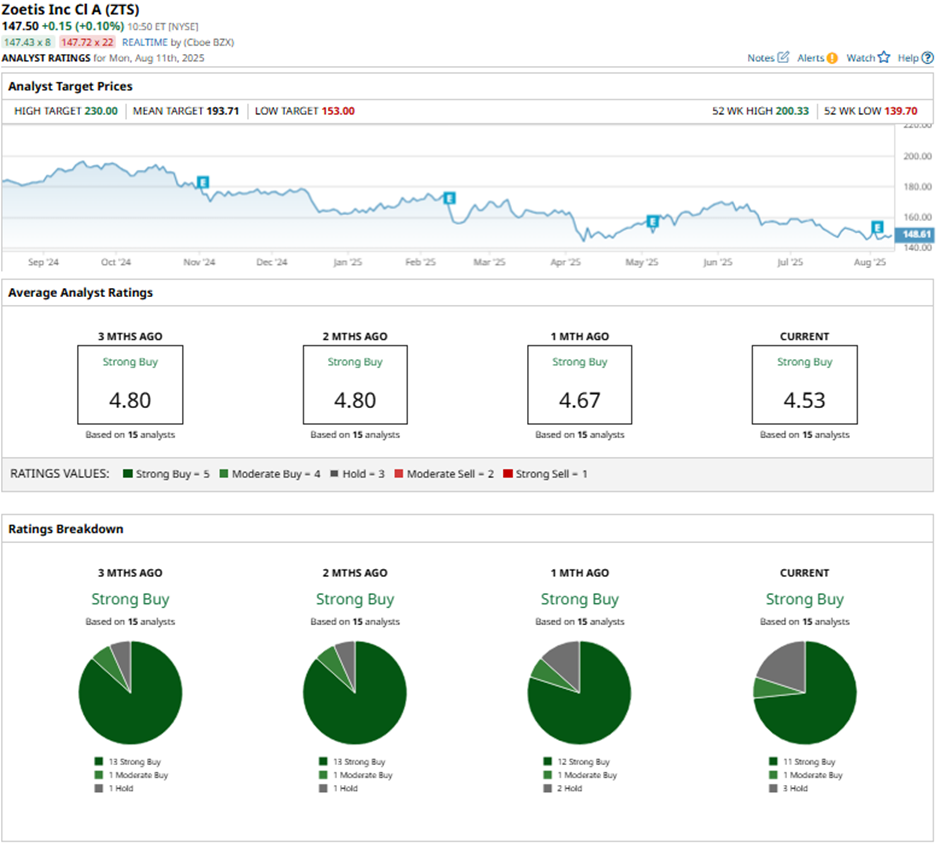Click the current price tag 148.61 on chart
This screenshot has width=940, height=848.
coord(915,234)
